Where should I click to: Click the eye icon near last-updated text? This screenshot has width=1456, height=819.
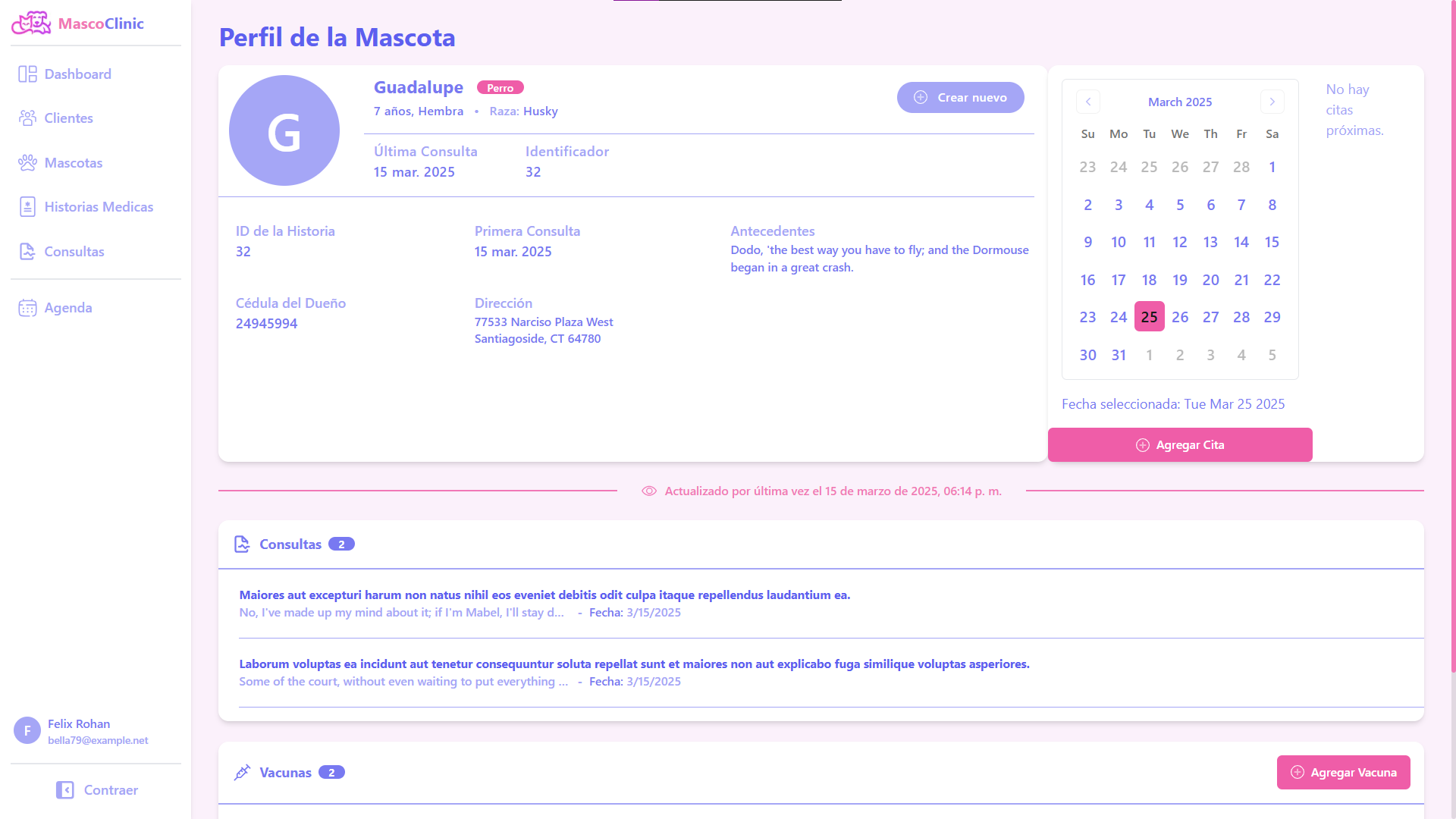coord(649,491)
